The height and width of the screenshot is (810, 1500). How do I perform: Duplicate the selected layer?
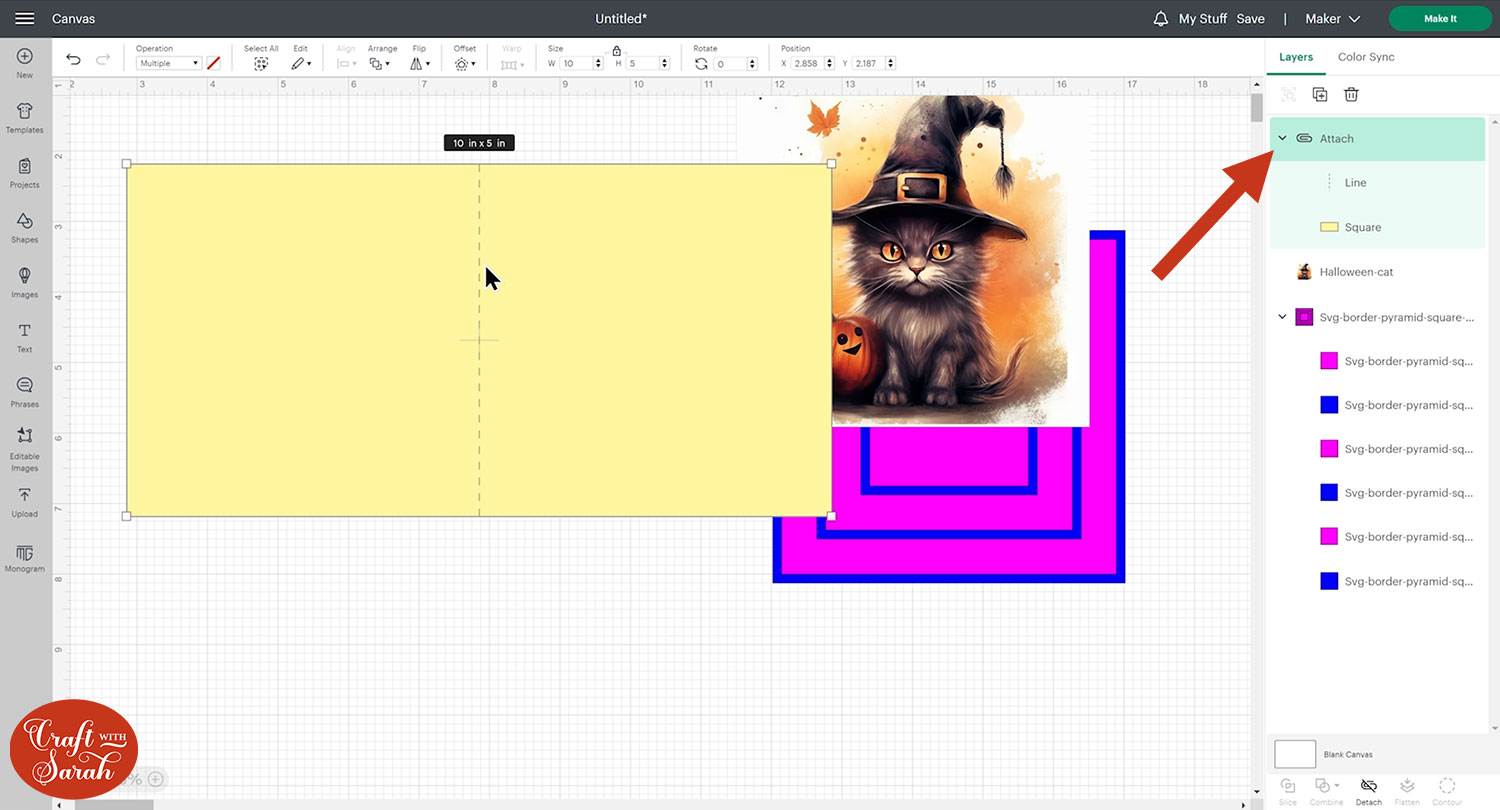click(x=1320, y=94)
